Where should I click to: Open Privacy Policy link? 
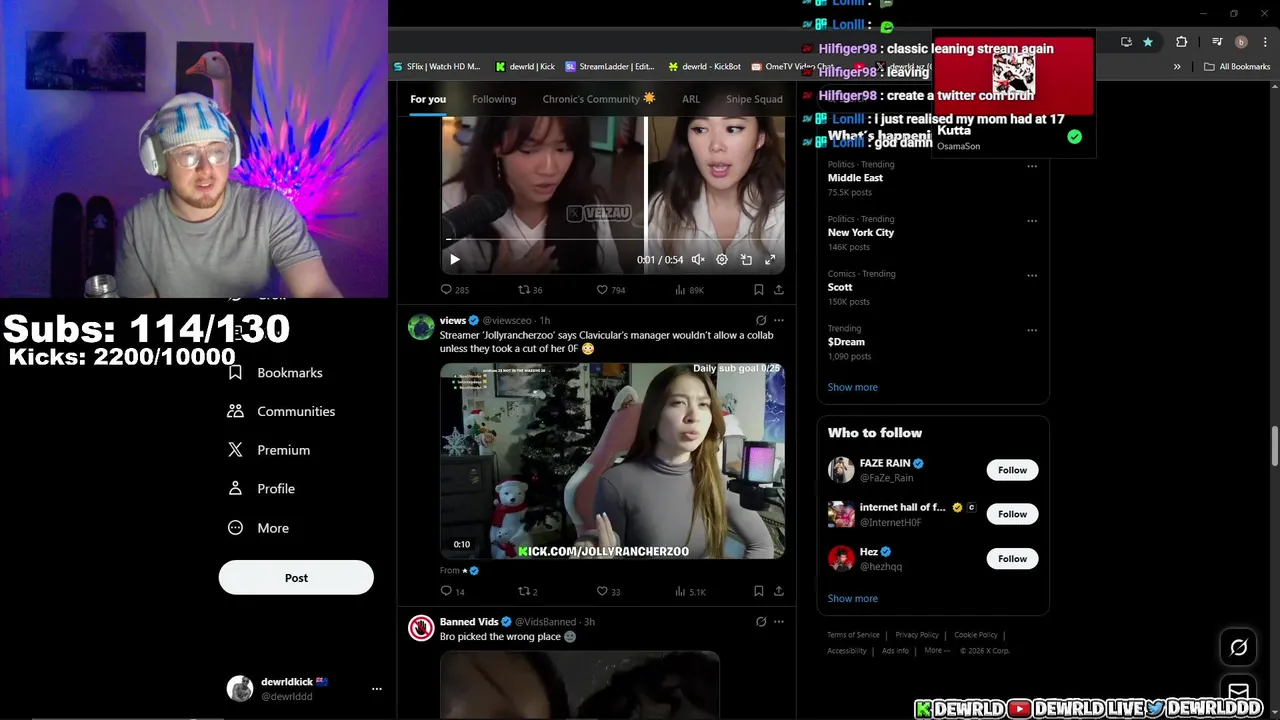pyautogui.click(x=917, y=635)
